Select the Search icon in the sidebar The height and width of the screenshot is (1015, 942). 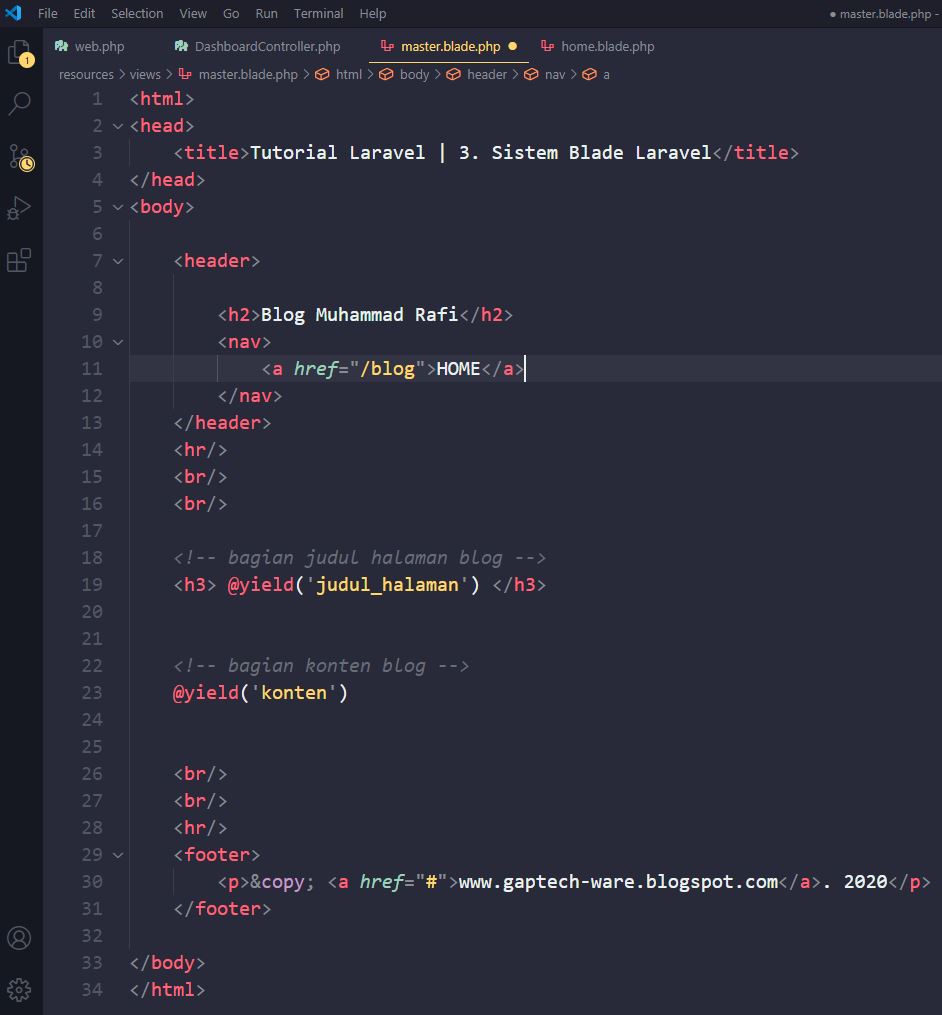pos(20,103)
